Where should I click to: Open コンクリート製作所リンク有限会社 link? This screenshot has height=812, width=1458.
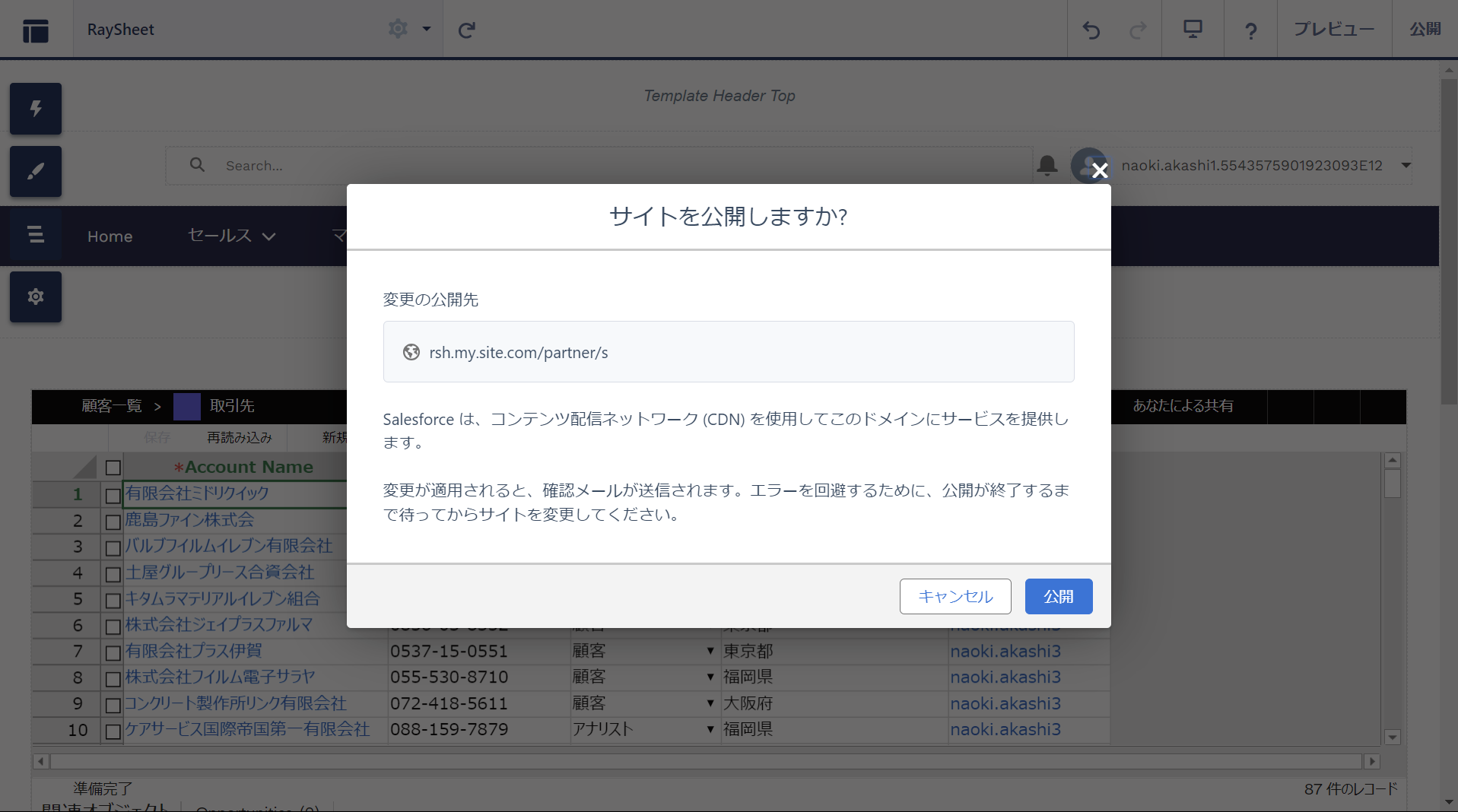(x=235, y=703)
